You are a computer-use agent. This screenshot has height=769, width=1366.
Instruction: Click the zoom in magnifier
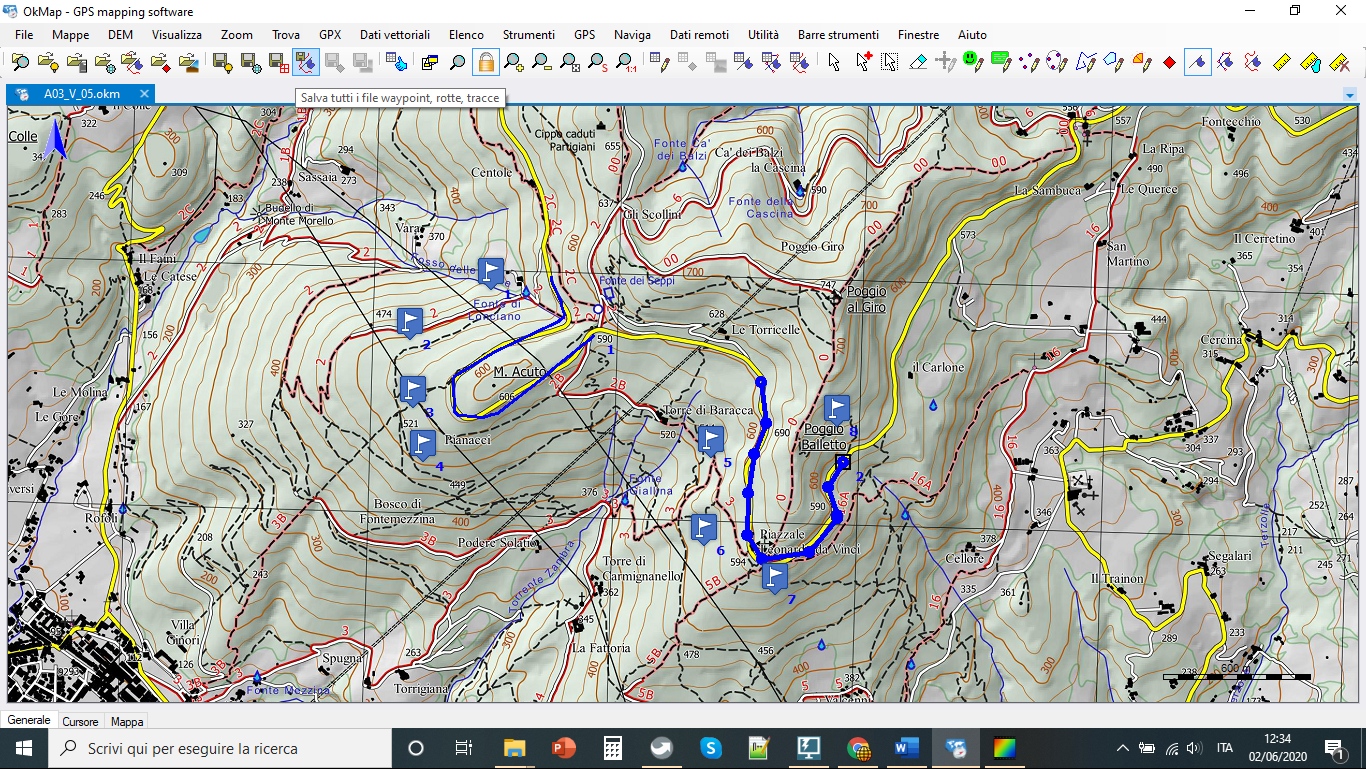[514, 63]
